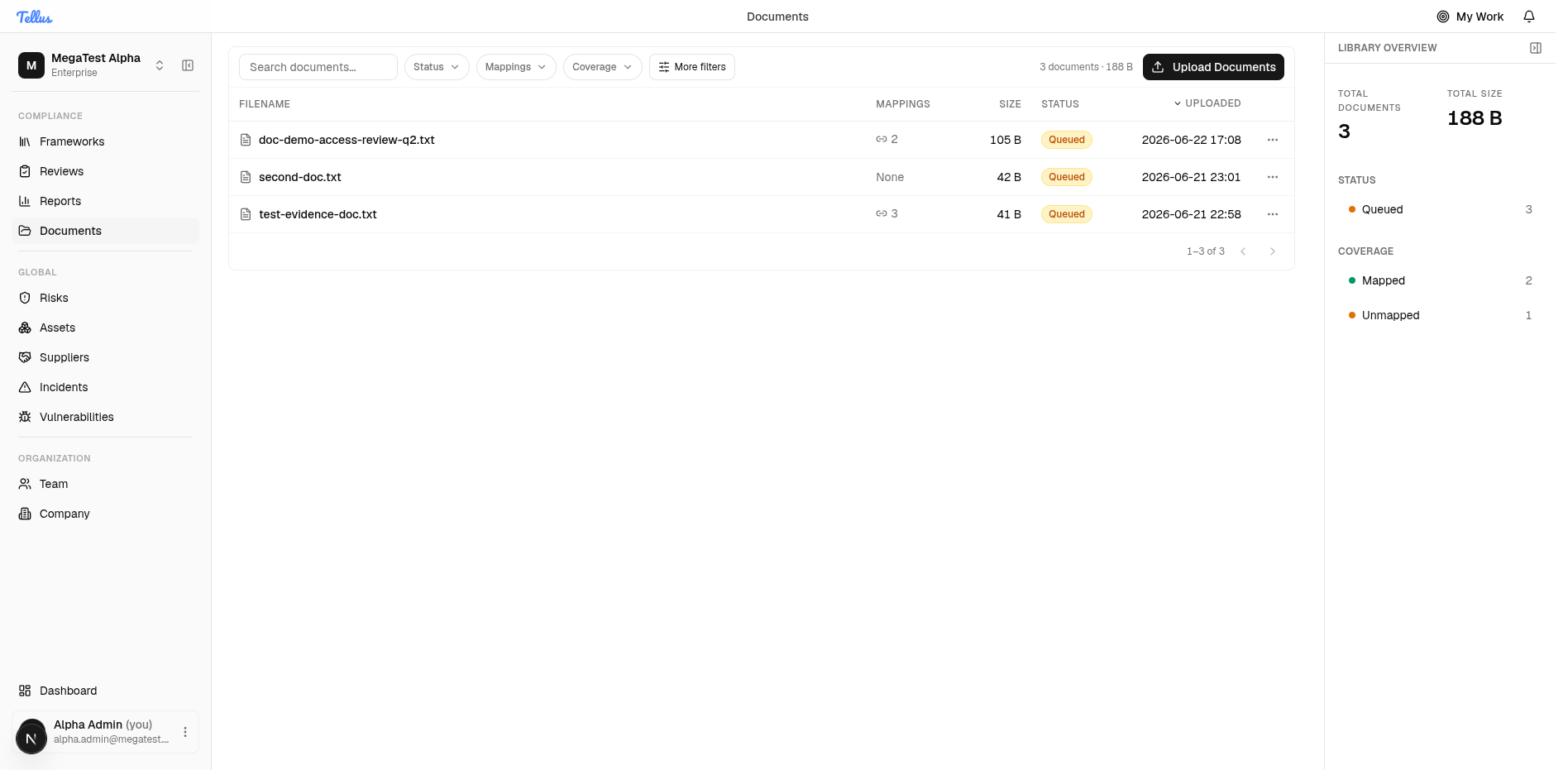Open row actions for second-doc.txt
Screen dimensions: 1568x770
[x=1273, y=177]
